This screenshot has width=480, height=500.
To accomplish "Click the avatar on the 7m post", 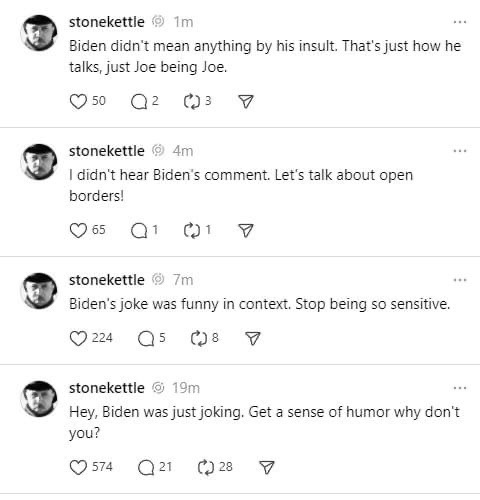I will click(39, 291).
